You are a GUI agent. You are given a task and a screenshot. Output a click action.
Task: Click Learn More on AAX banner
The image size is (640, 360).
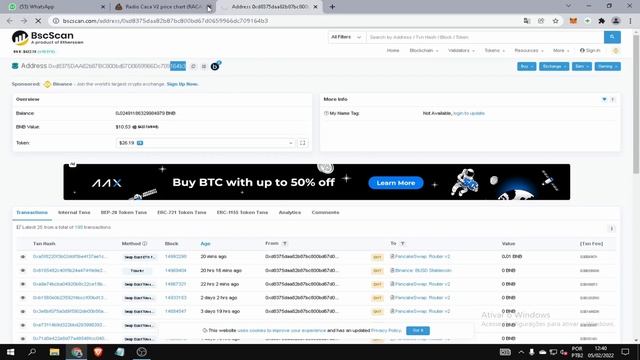pos(396,183)
